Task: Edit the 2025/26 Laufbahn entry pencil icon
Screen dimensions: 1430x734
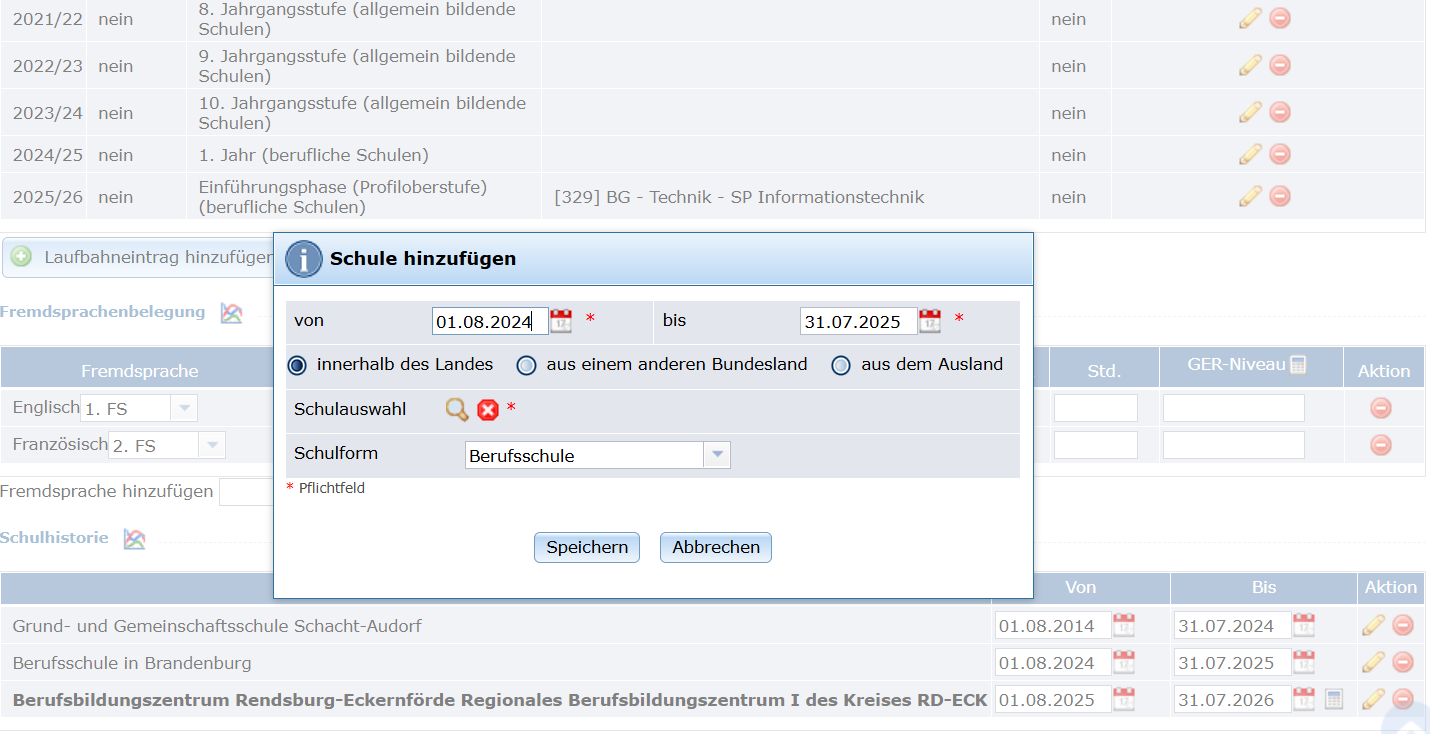Action: point(1250,196)
